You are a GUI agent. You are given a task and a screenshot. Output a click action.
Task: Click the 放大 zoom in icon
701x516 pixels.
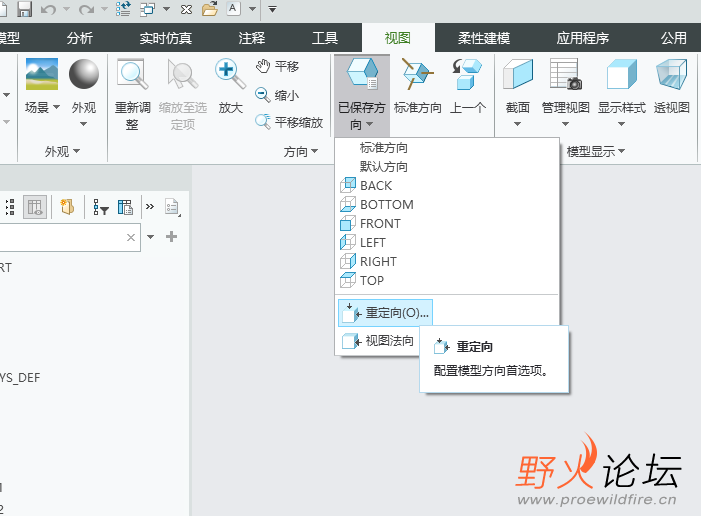(x=230, y=74)
